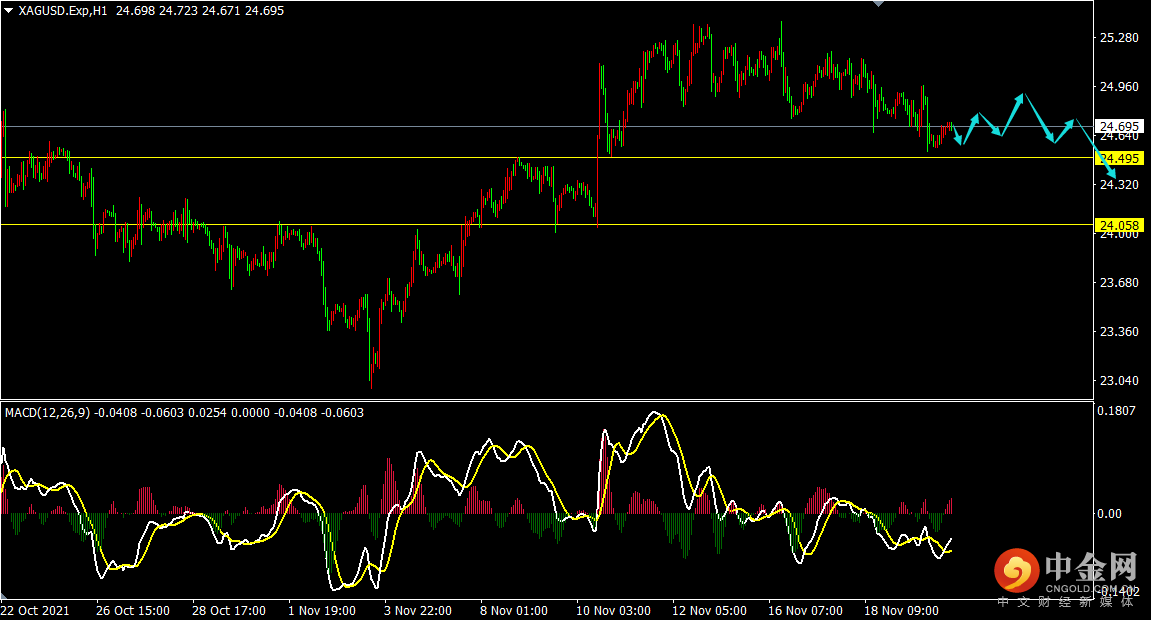Click the 22 Oct 2021 date label

pos(36,610)
